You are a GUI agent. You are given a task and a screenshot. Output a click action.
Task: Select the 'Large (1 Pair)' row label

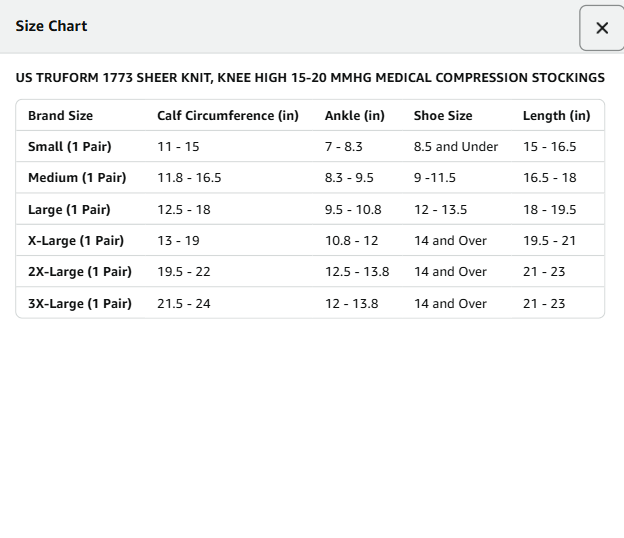pyautogui.click(x=69, y=210)
